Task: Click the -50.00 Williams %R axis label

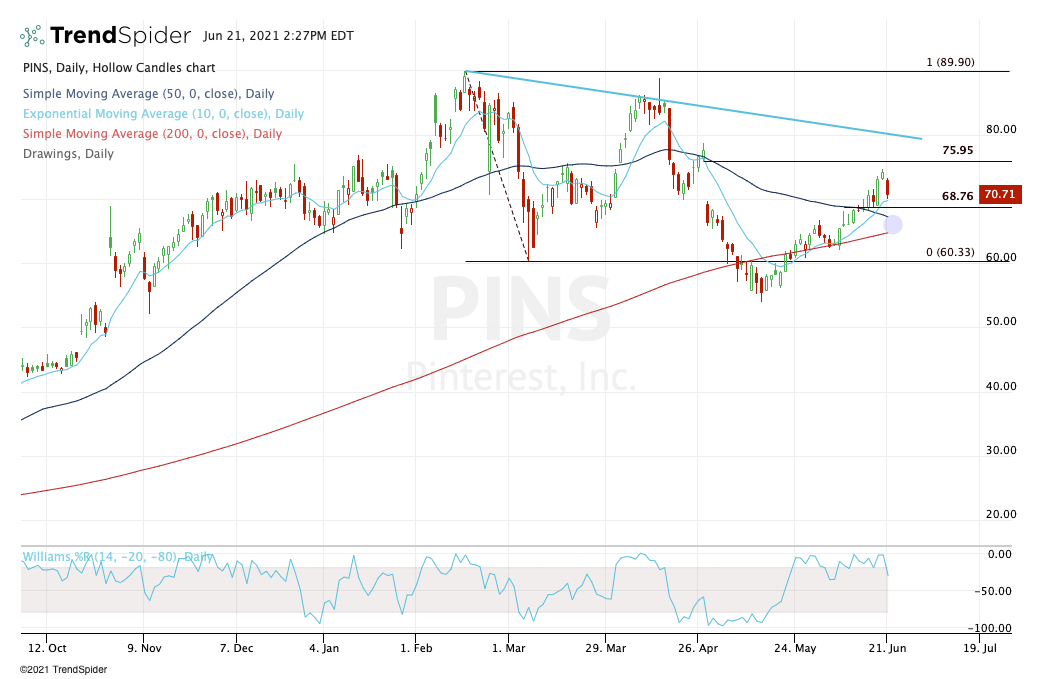Action: tap(994, 591)
